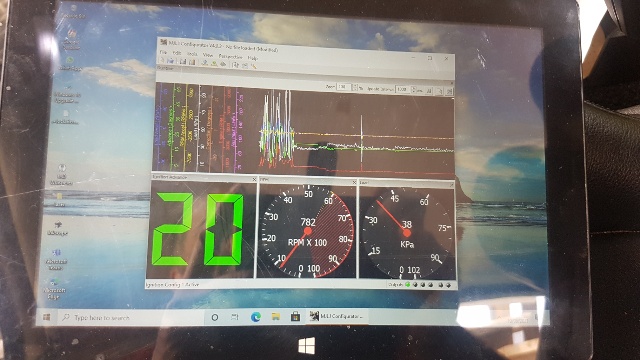
Task: Click the New file toolbar icon
Action: [161, 60]
